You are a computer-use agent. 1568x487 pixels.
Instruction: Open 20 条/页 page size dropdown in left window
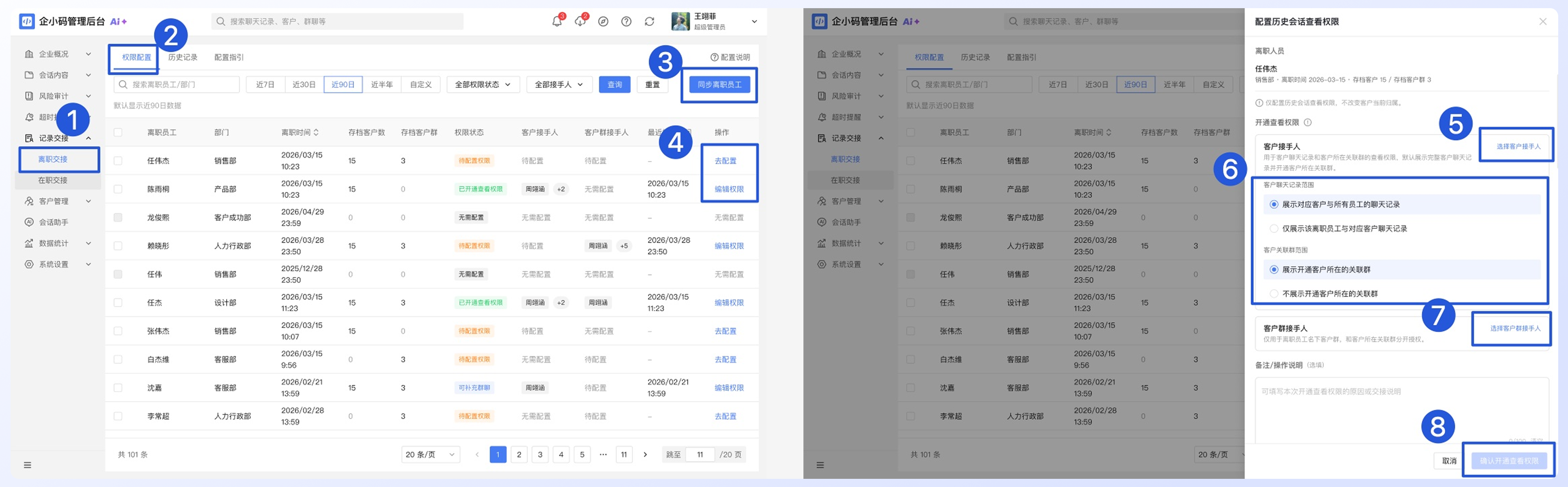430,455
